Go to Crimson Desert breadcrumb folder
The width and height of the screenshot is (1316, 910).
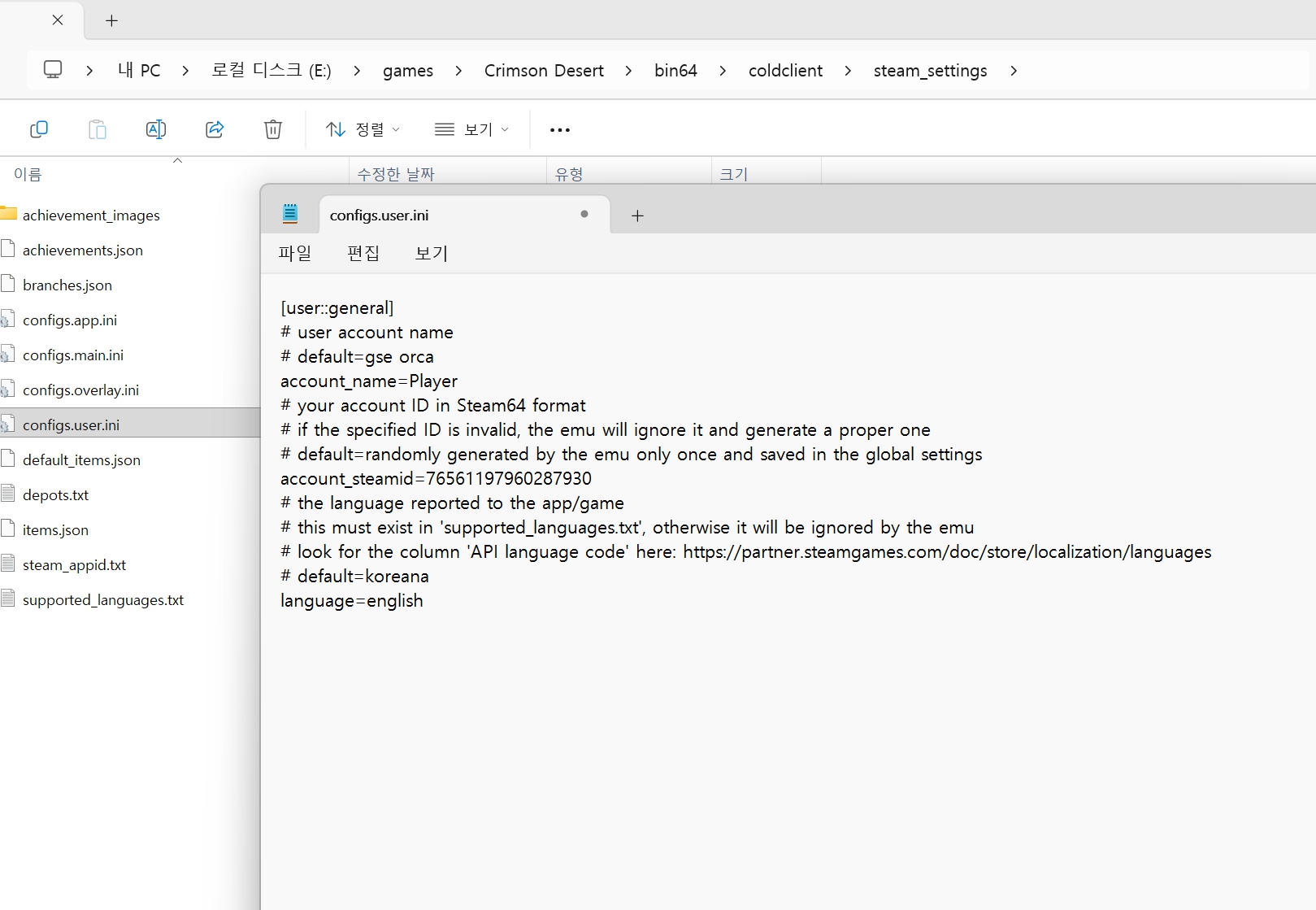click(544, 71)
